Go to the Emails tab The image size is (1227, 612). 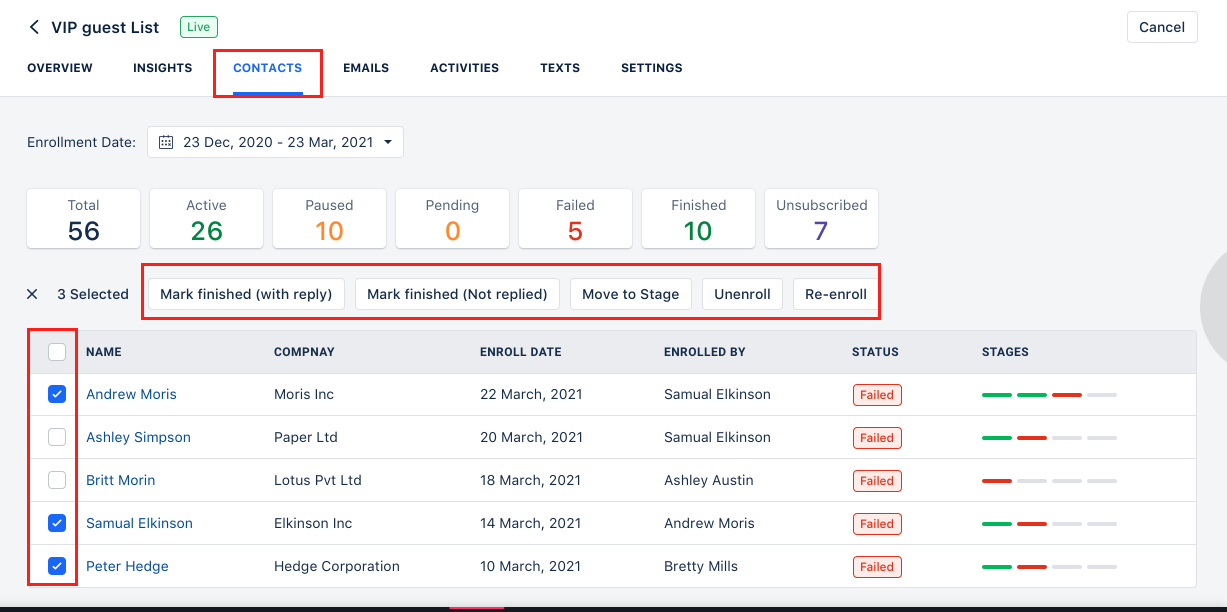[x=366, y=68]
